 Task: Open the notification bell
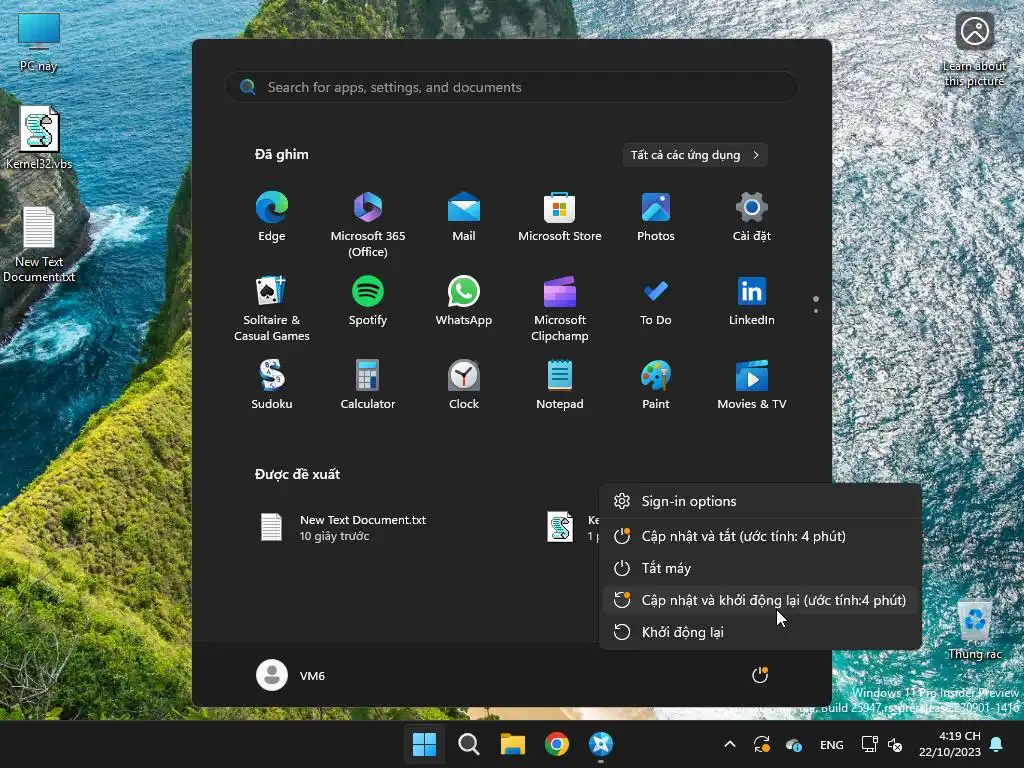click(x=997, y=744)
